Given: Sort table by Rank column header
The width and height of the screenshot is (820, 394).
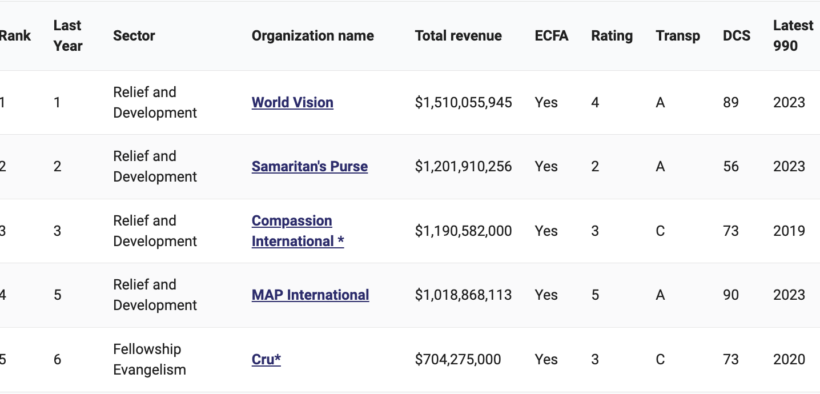Looking at the screenshot, I should (x=15, y=36).
